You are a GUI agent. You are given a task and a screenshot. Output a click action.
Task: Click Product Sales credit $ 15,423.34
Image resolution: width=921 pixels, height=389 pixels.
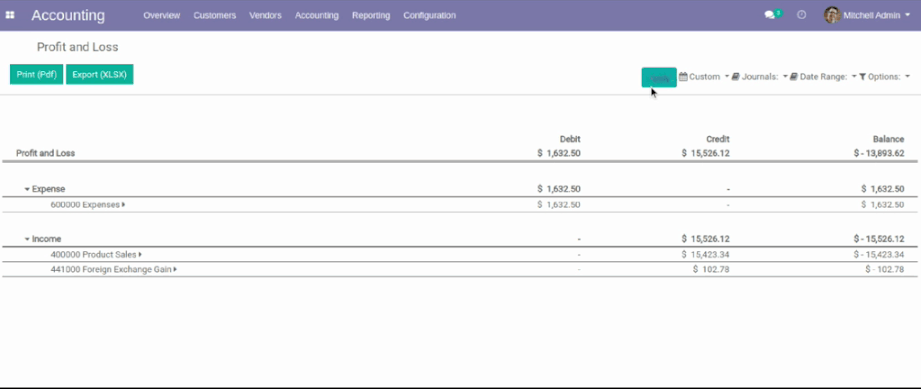(x=705, y=254)
